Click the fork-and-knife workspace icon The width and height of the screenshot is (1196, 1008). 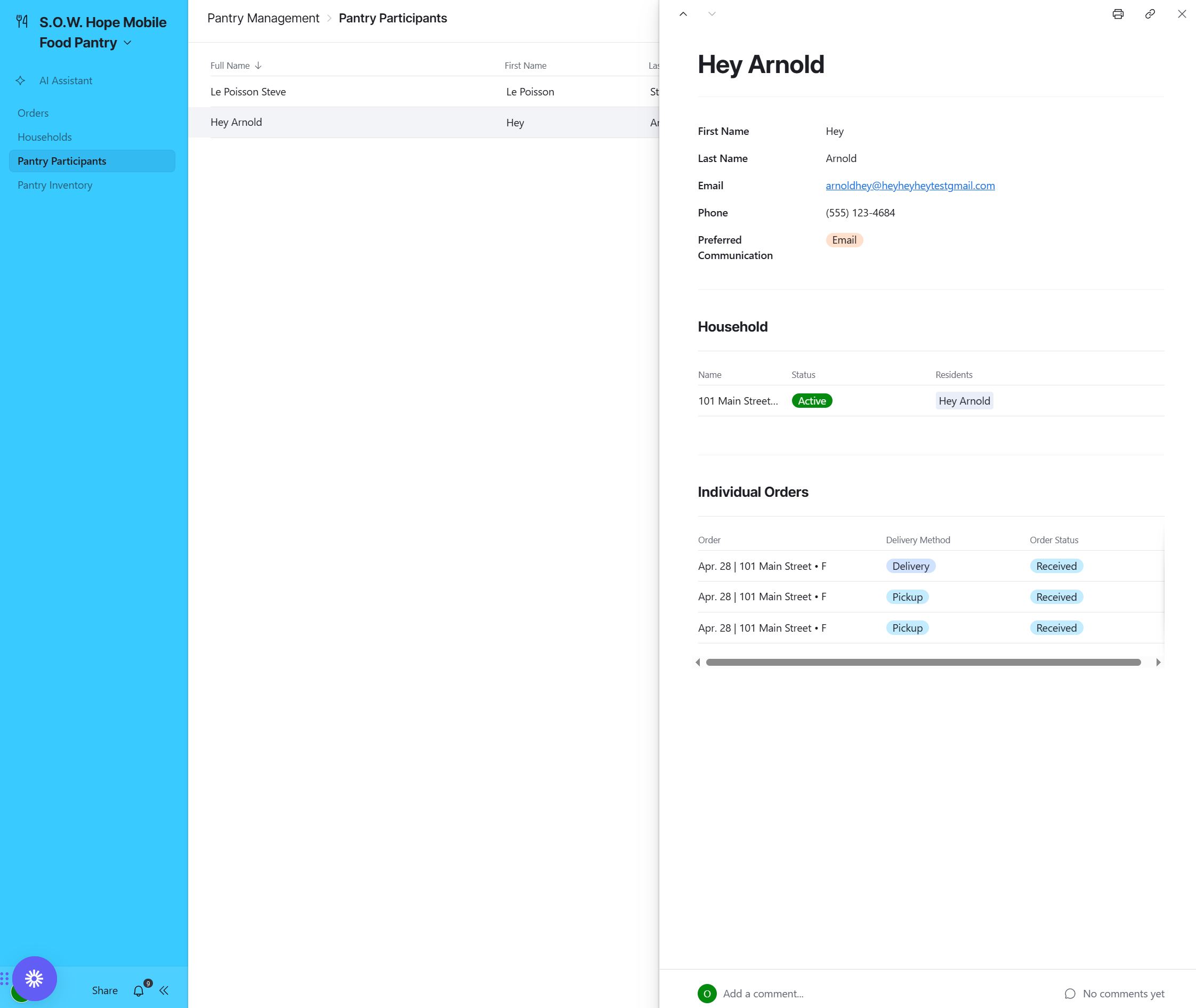22,22
